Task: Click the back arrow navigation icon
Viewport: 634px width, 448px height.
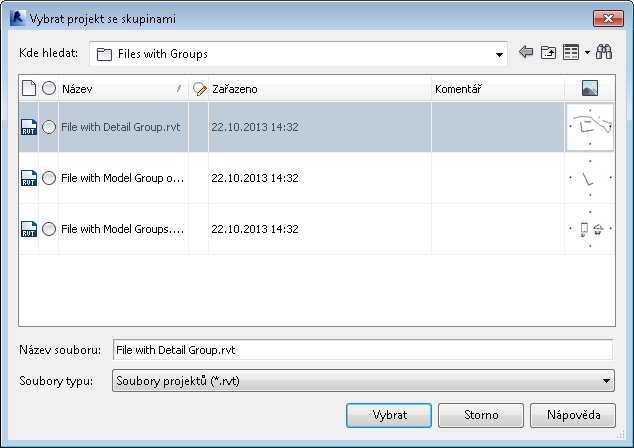Action: tap(527, 53)
